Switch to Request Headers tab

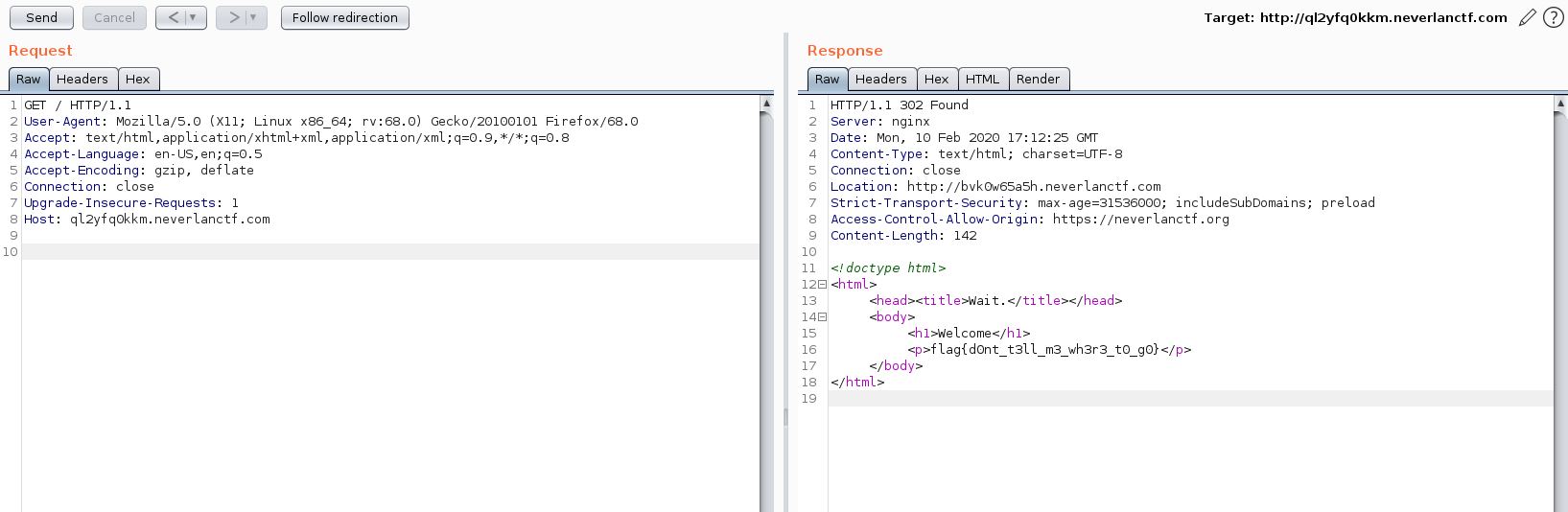coord(82,80)
